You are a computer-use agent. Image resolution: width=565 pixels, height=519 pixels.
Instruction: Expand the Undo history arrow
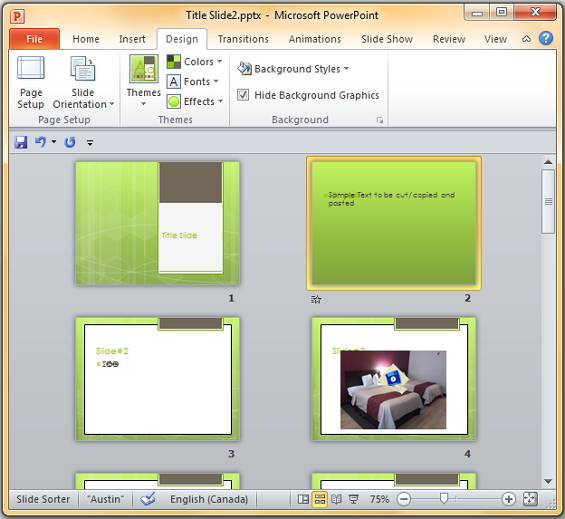click(x=54, y=142)
